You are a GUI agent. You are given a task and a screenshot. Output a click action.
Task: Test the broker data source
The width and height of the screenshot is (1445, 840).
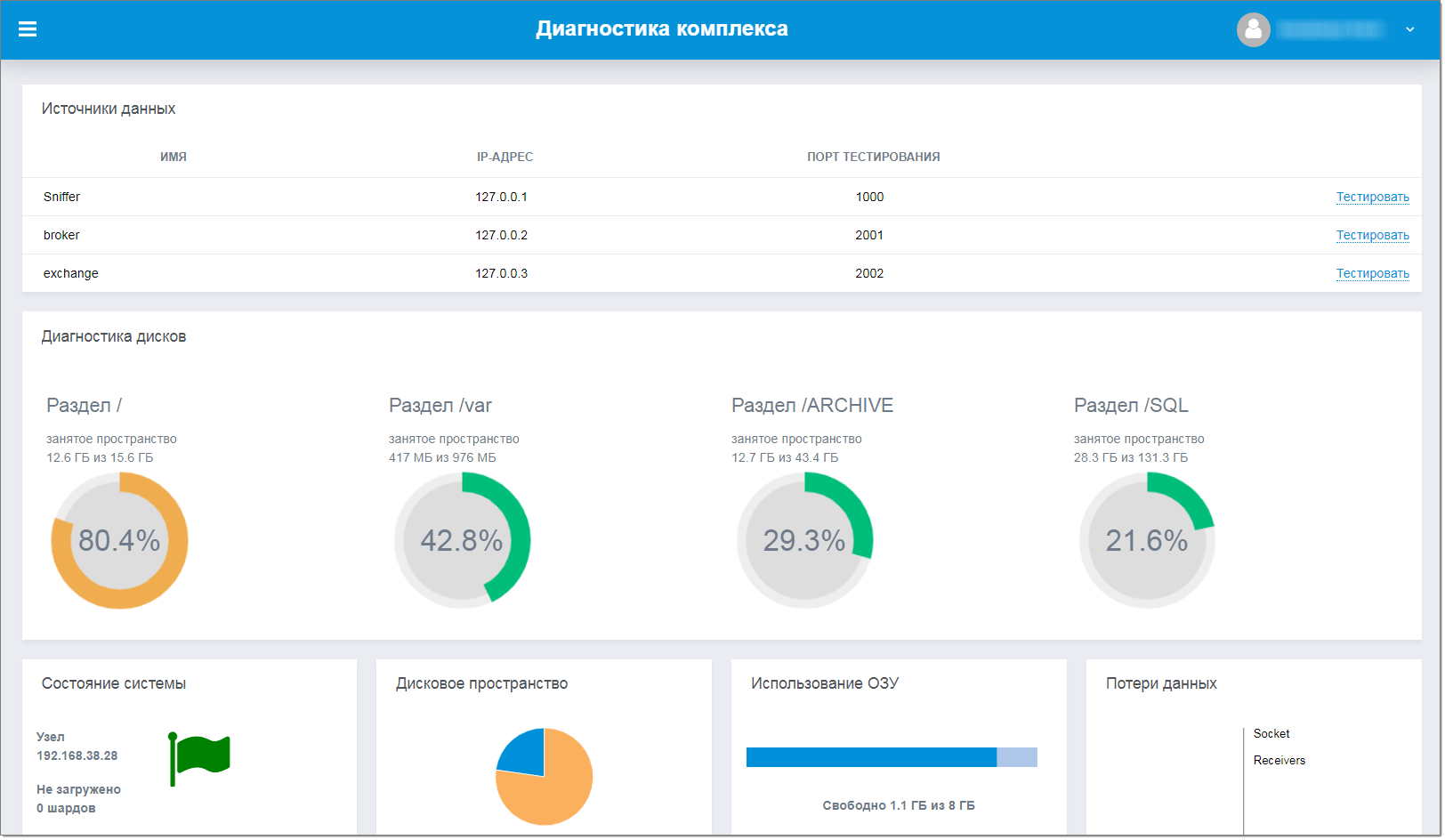click(1372, 235)
